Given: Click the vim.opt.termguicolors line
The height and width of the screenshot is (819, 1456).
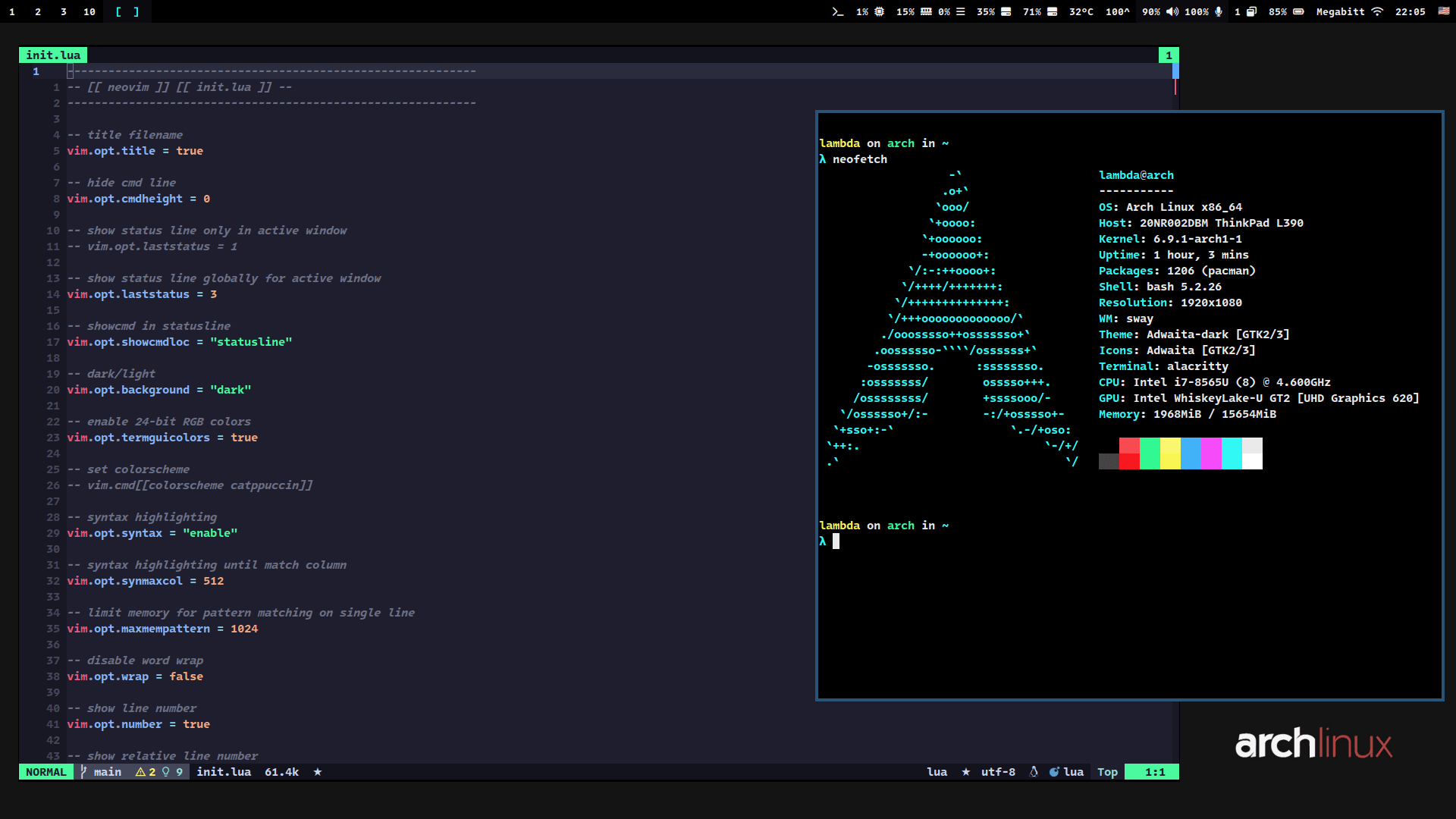Looking at the screenshot, I should [162, 438].
